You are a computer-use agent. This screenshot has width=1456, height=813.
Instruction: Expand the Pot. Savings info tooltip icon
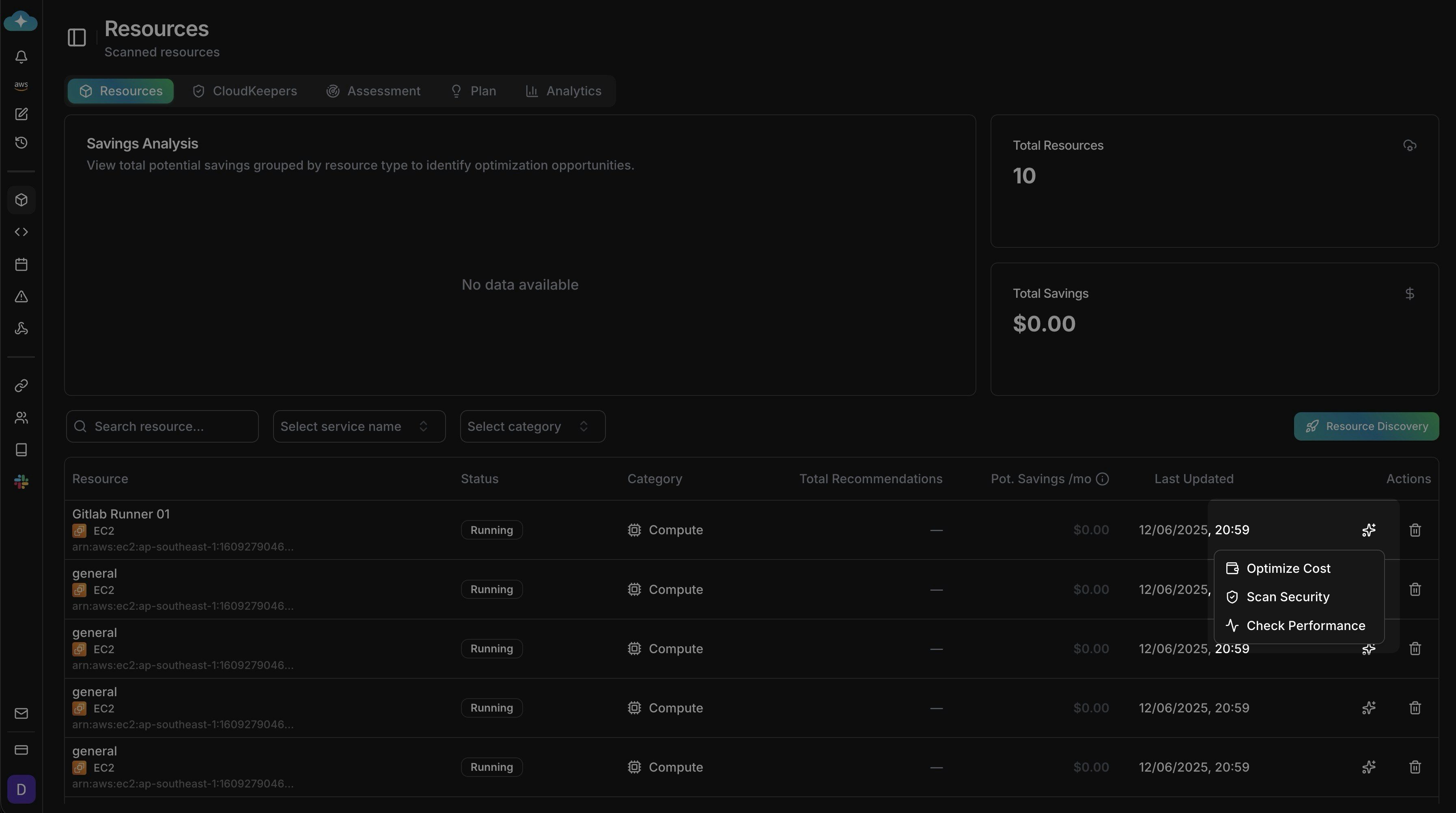[x=1103, y=479]
